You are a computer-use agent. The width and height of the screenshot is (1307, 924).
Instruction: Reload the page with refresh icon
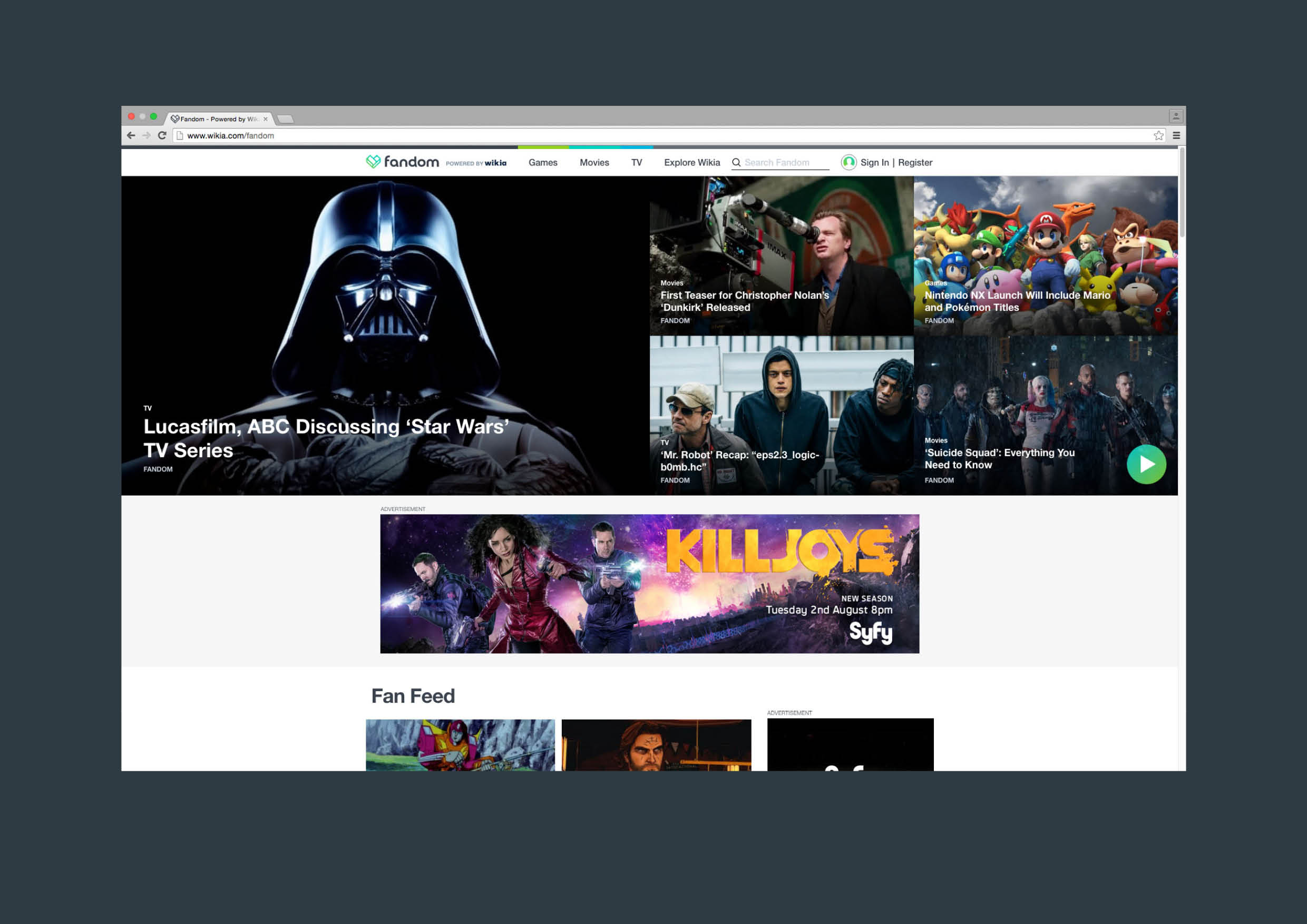(162, 135)
